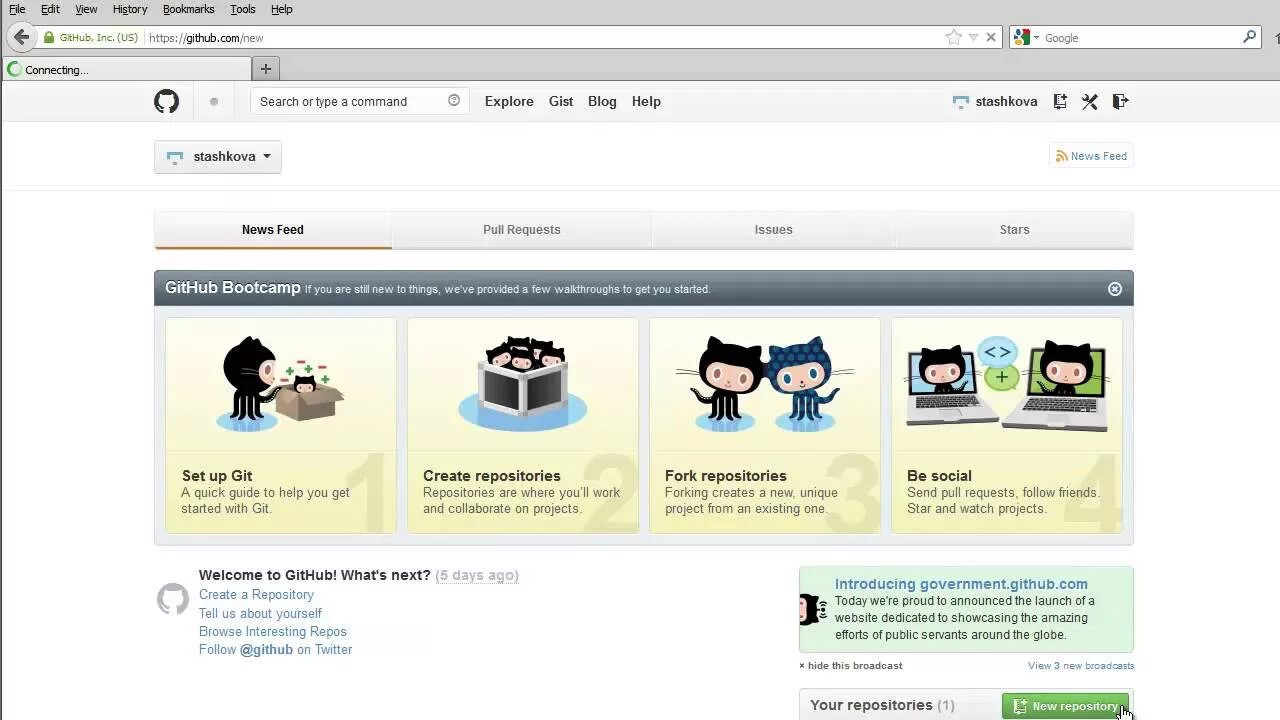Viewport: 1280px width, 720px height.
Task: Open Gist from GitHub header
Action: (561, 101)
